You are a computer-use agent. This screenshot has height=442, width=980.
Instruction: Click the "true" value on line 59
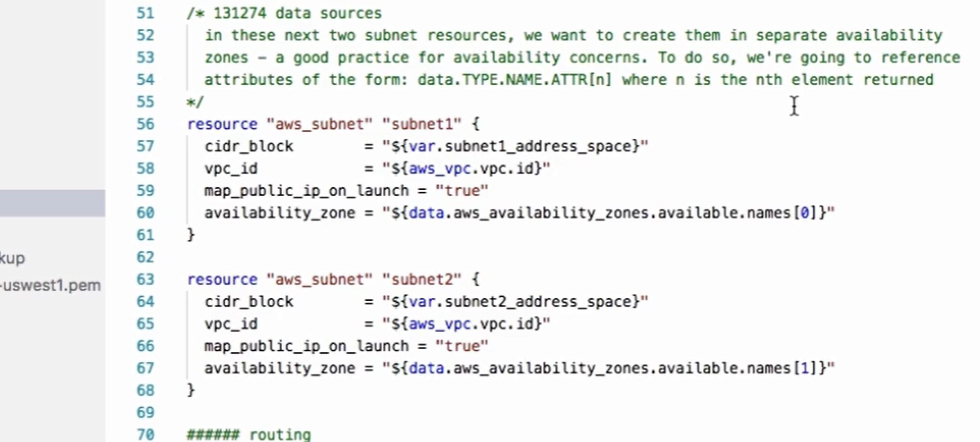pyautogui.click(x=462, y=191)
